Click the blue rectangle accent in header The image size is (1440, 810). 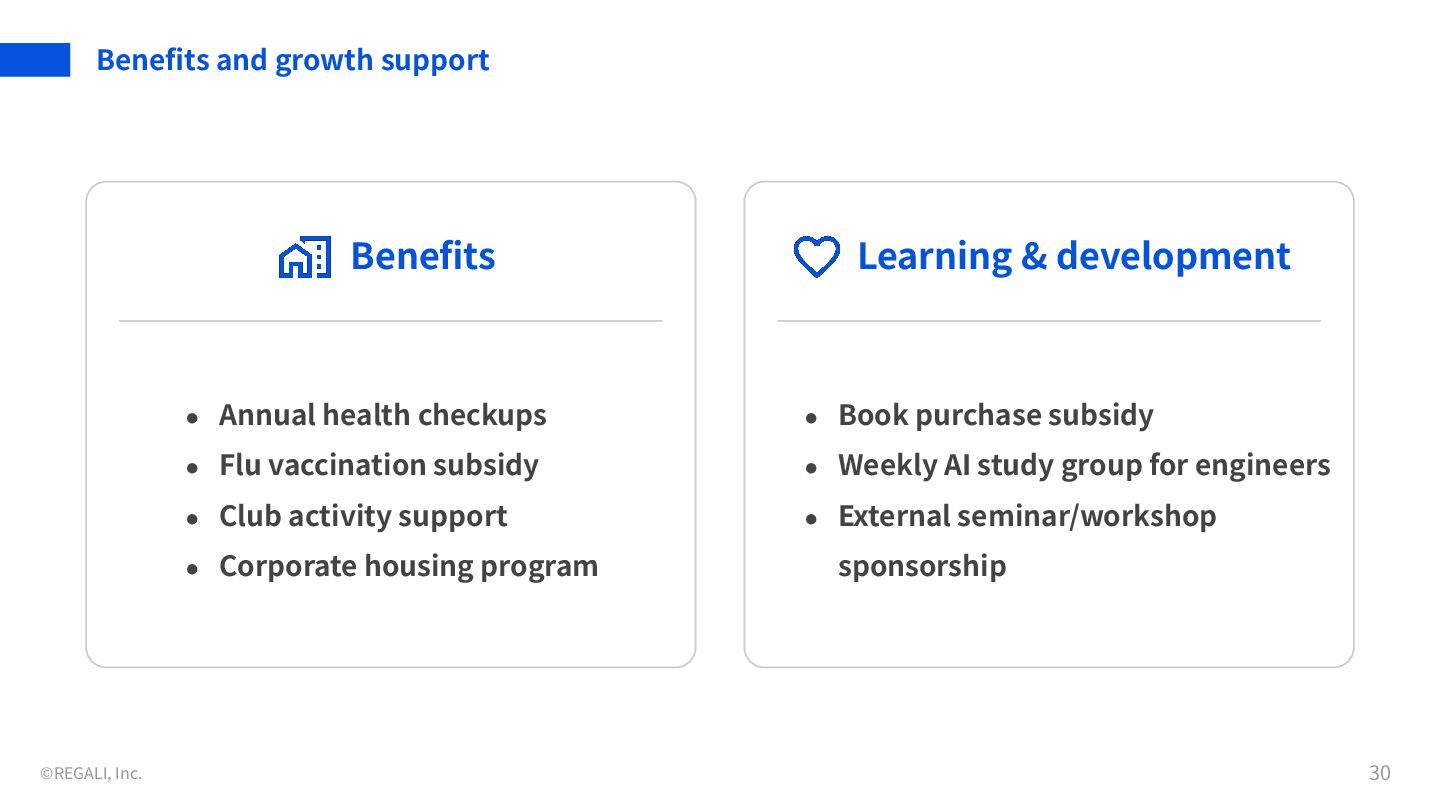pos(35,60)
